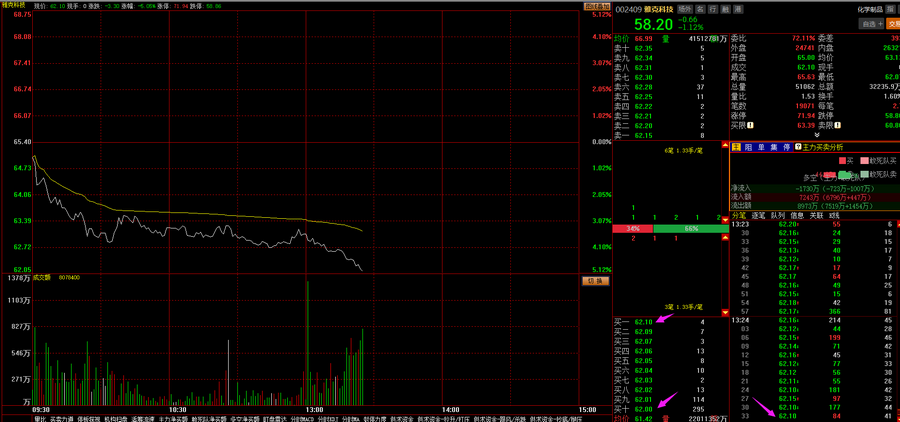Switch to the 逐笔 tab

[758, 215]
